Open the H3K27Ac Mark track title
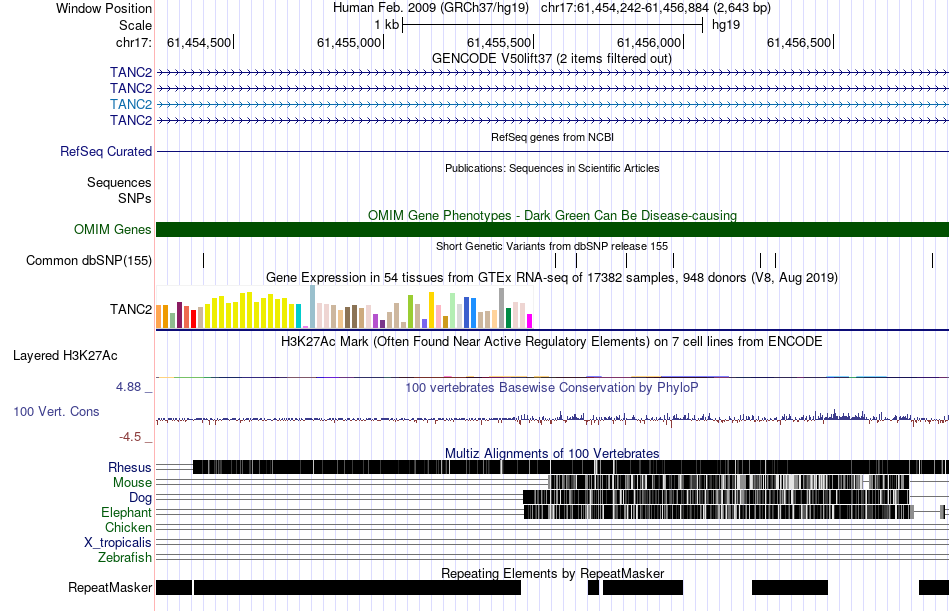Image resolution: width=950 pixels, height=611 pixels. [552, 342]
